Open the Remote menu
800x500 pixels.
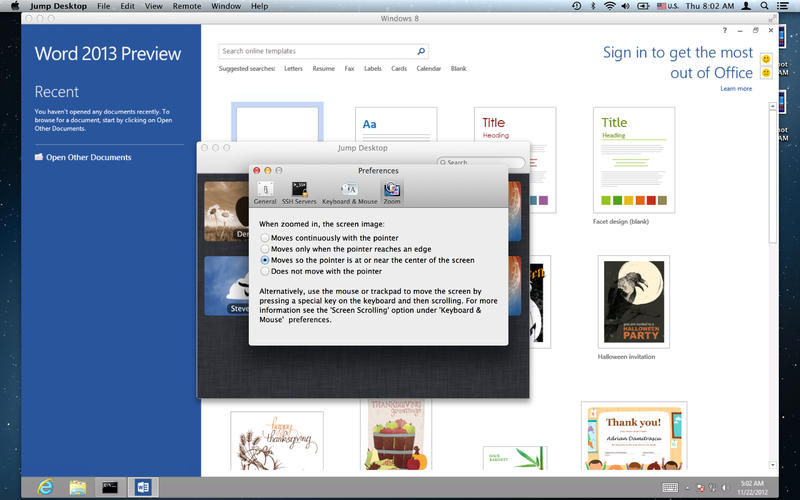click(x=187, y=6)
